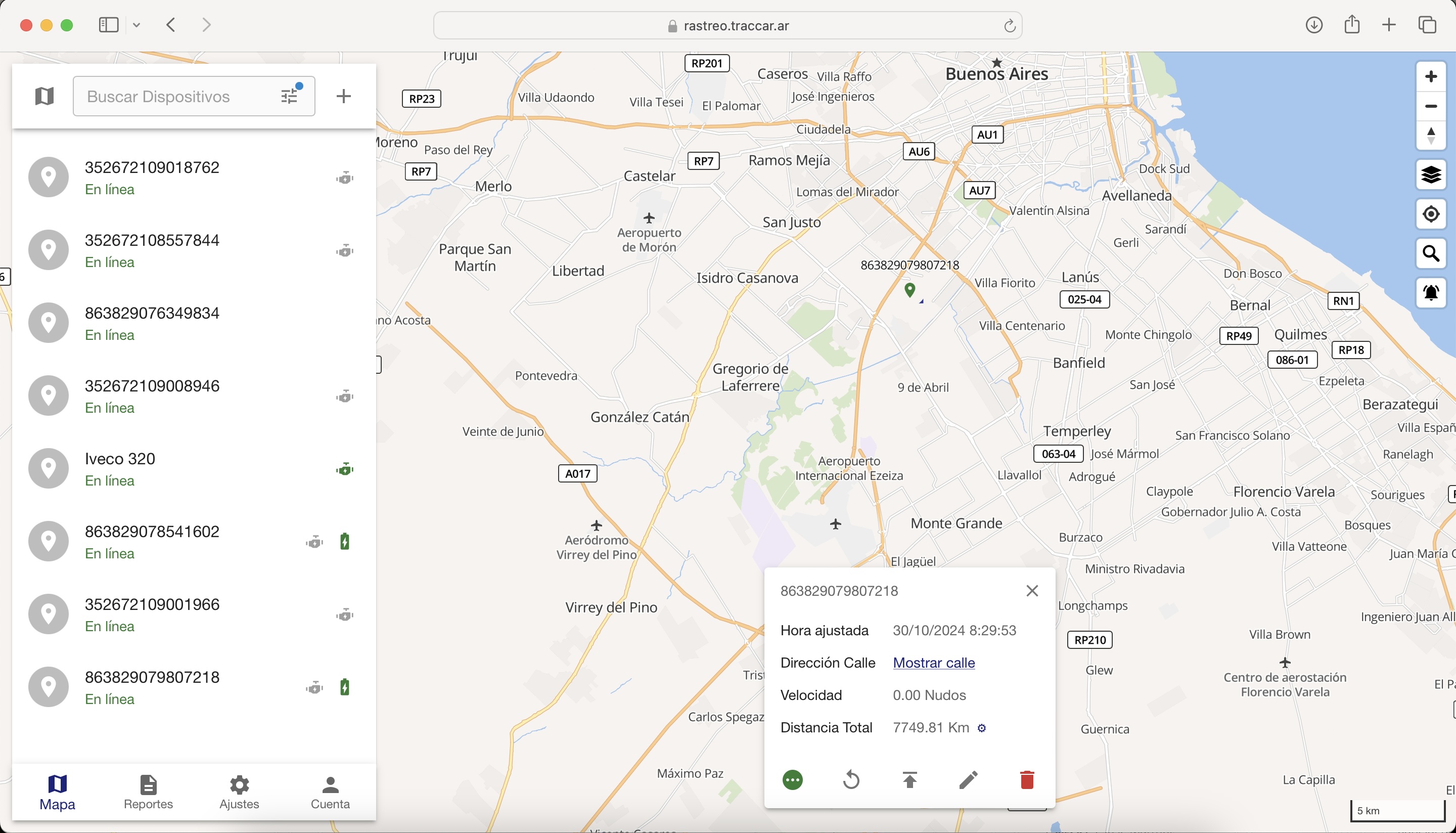Zoom in on the map
The width and height of the screenshot is (1456, 833).
1431,77
